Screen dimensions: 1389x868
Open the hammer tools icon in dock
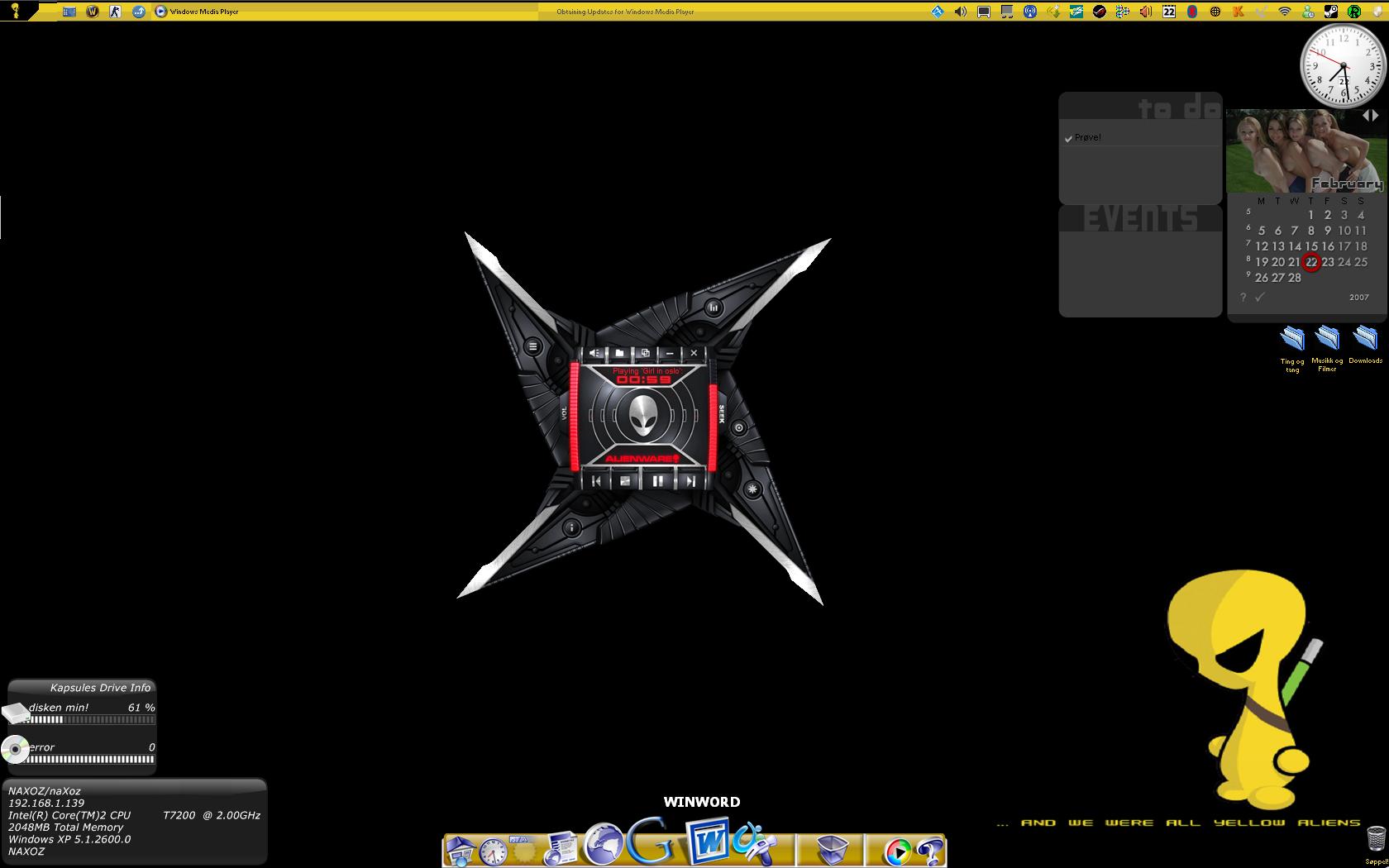pyautogui.click(x=754, y=843)
